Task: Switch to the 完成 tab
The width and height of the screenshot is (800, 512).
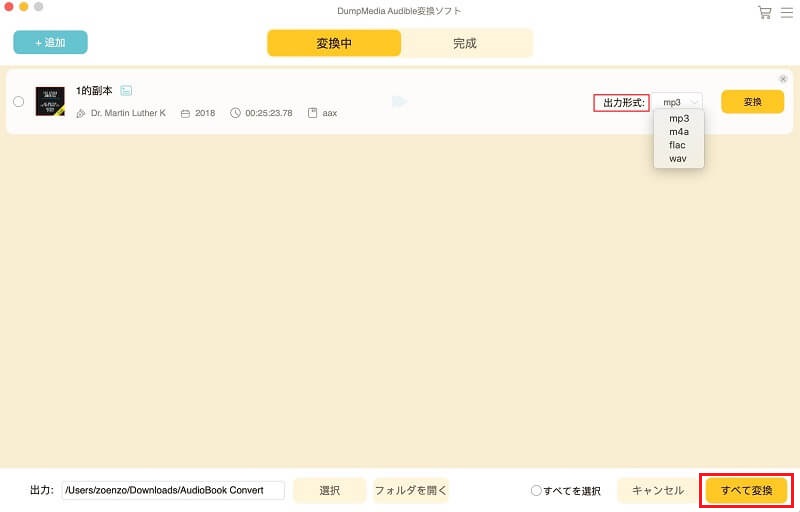Action: 465,43
